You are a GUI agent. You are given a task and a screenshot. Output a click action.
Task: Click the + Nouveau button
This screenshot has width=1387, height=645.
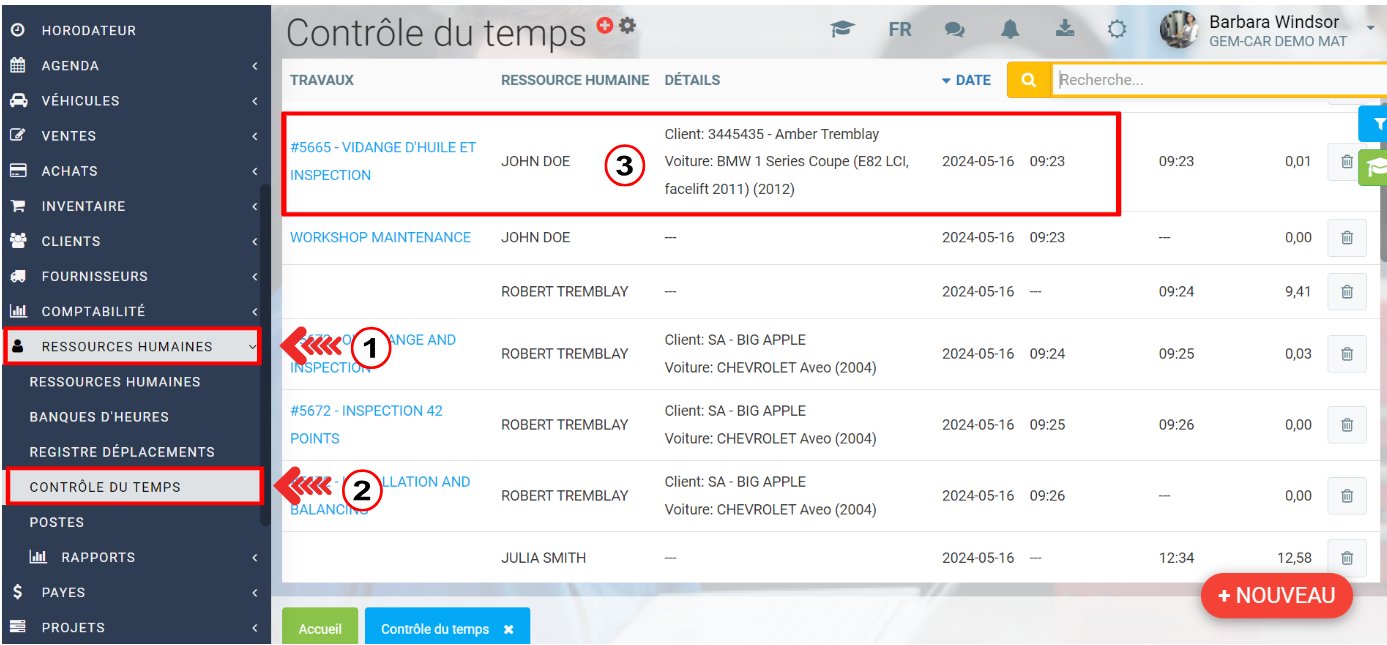click(x=1276, y=596)
